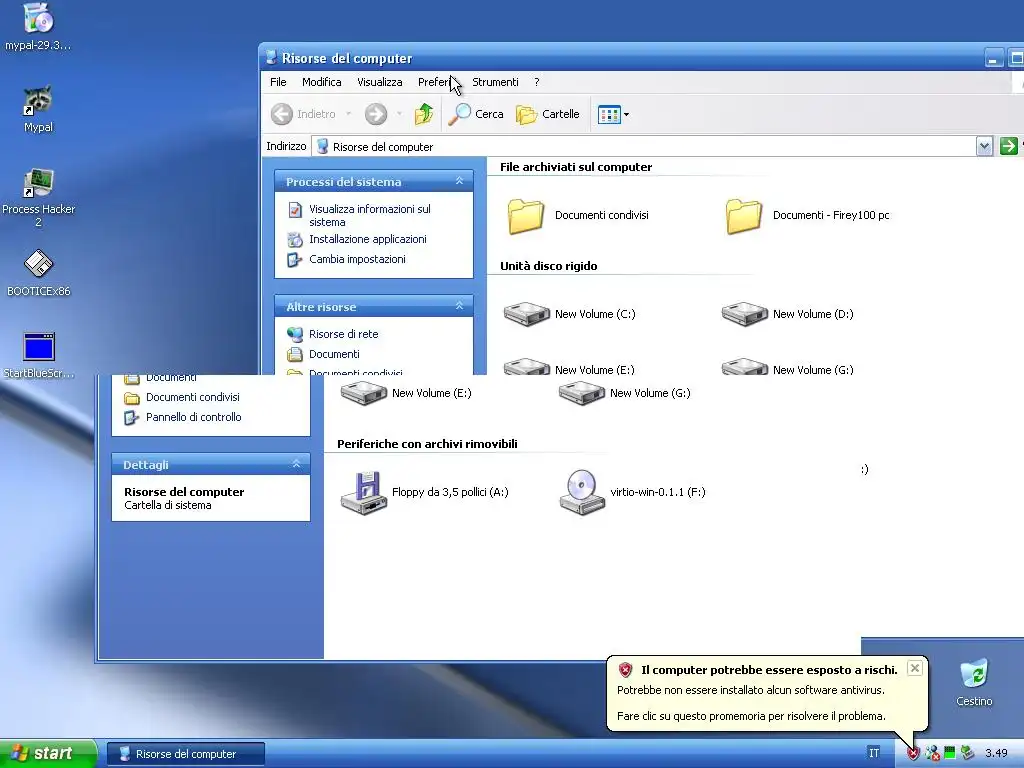Select the StartBlueScr... desktop icon
The width and height of the screenshot is (1024, 768).
(39, 355)
